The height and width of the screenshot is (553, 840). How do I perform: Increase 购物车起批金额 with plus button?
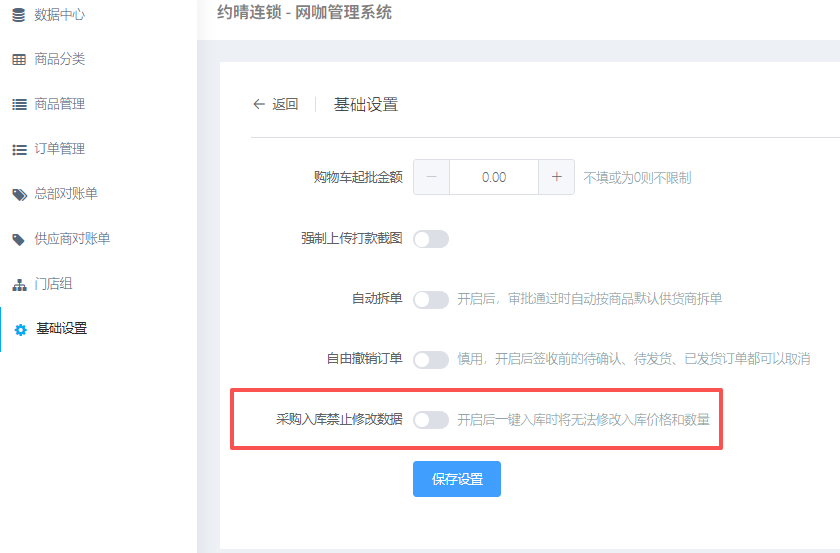[x=557, y=177]
